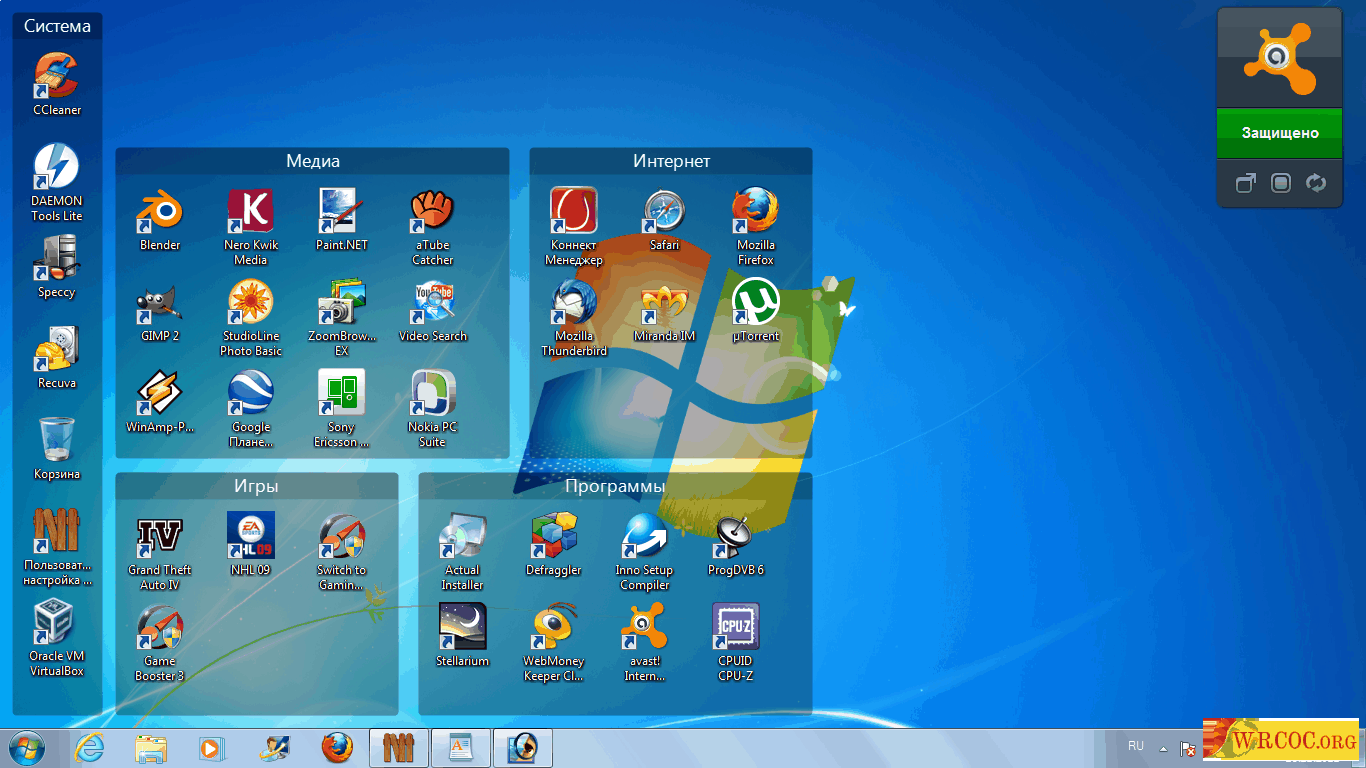Open the Safari browser shortcut
The image size is (1366, 768).
pos(664,220)
